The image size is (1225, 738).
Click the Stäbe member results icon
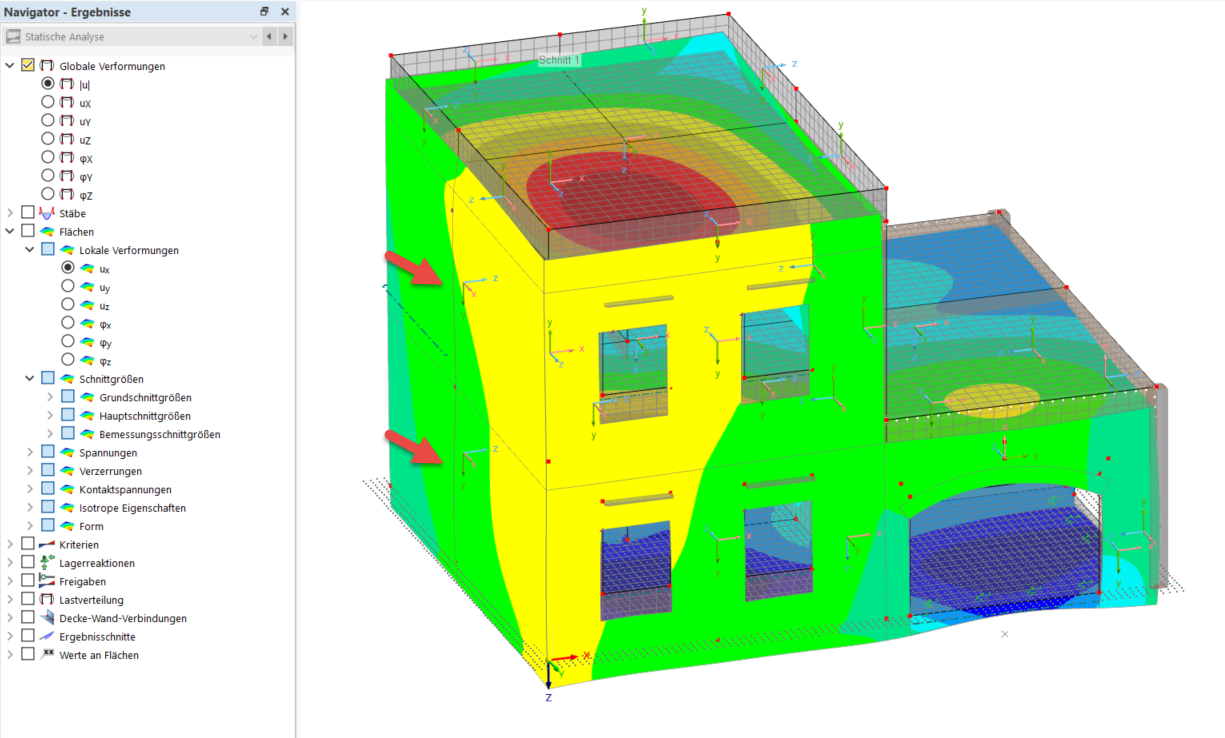tap(46, 212)
